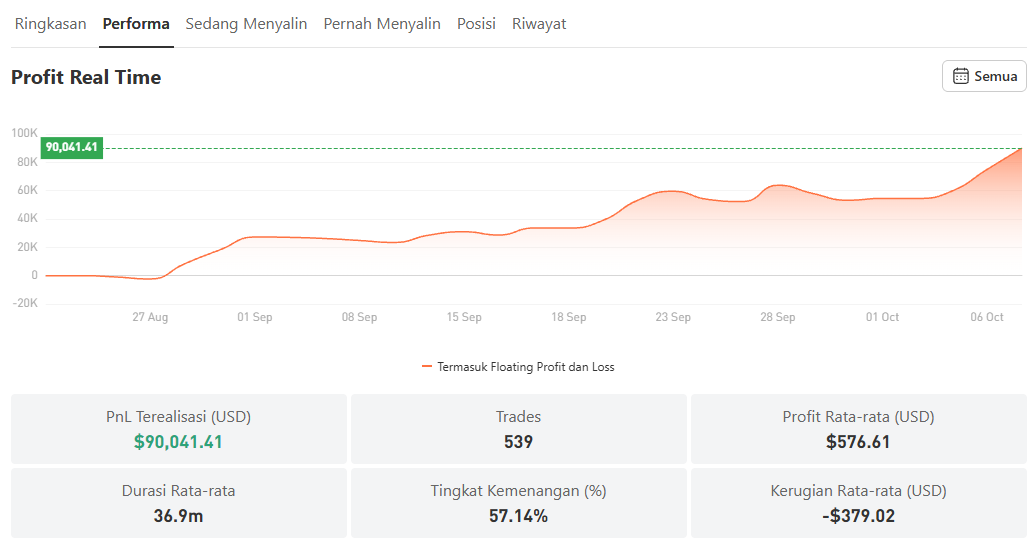The width and height of the screenshot is (1035, 548).
Task: Open the Pernah Menyalin tab
Action: pyautogui.click(x=382, y=24)
